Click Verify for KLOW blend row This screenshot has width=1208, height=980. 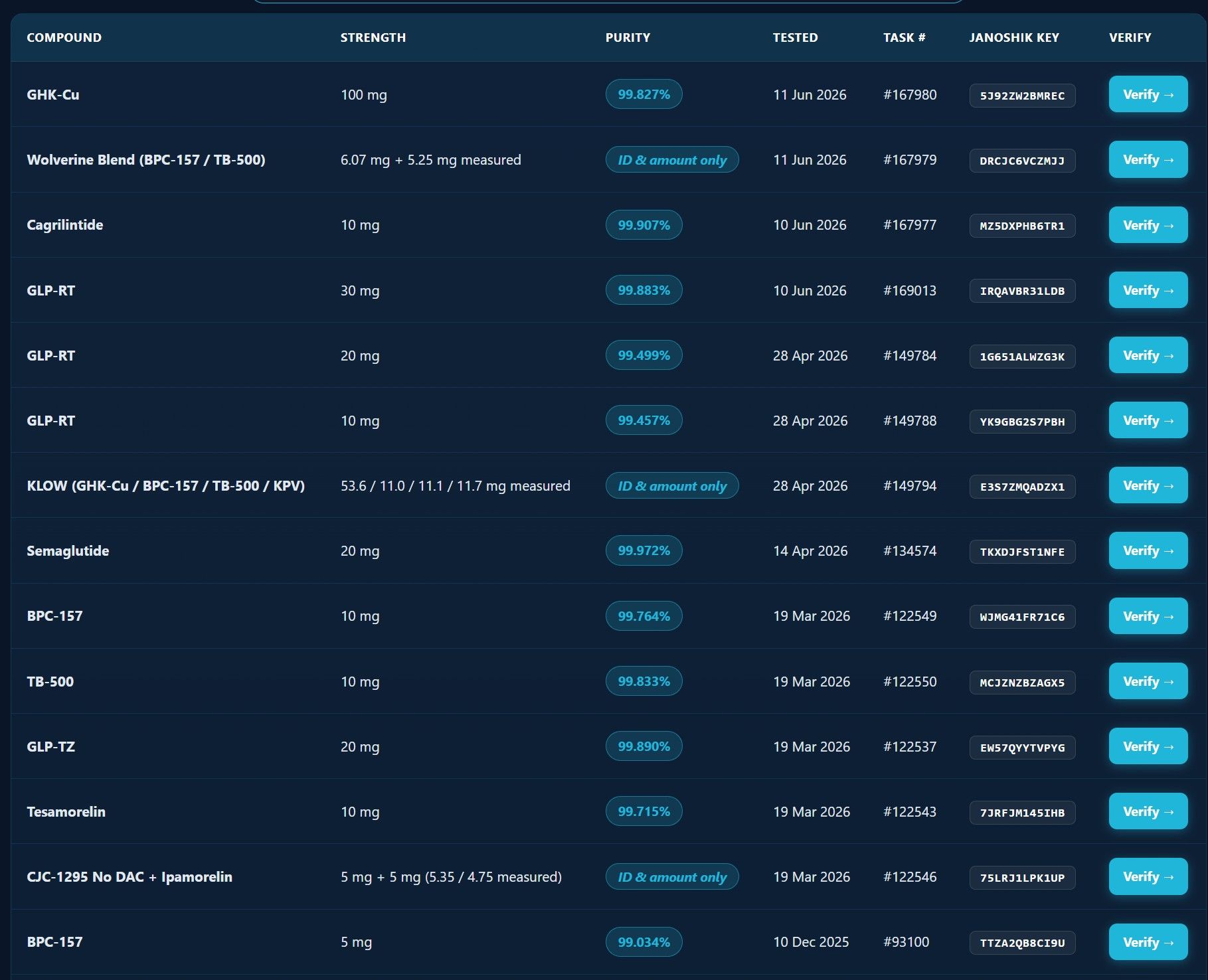coord(1148,485)
